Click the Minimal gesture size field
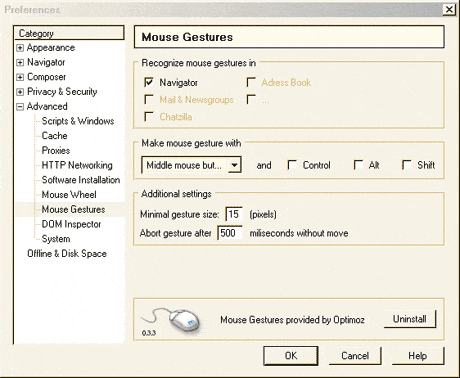The height and width of the screenshot is (378, 460). (x=234, y=214)
